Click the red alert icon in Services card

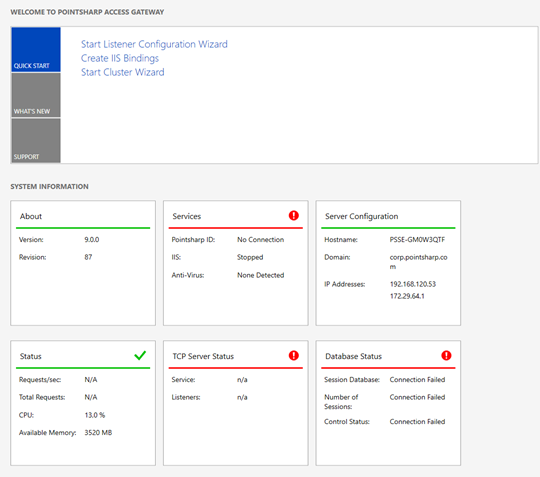[x=293, y=216]
